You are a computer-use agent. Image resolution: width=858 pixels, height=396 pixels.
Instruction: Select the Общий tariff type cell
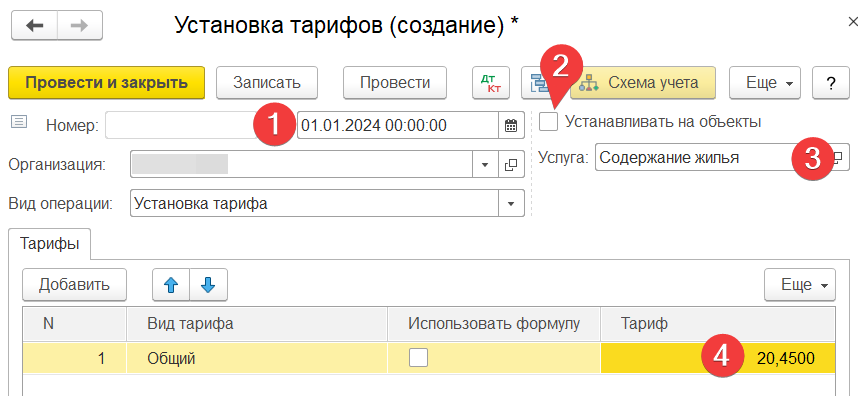click(257, 359)
